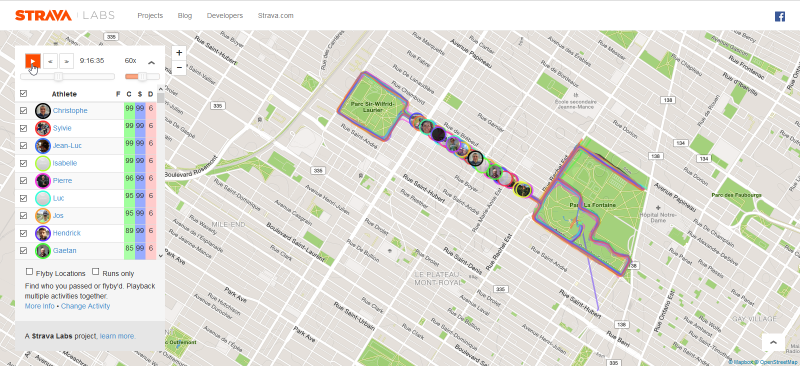Open the Facebook icon in header

point(780,16)
